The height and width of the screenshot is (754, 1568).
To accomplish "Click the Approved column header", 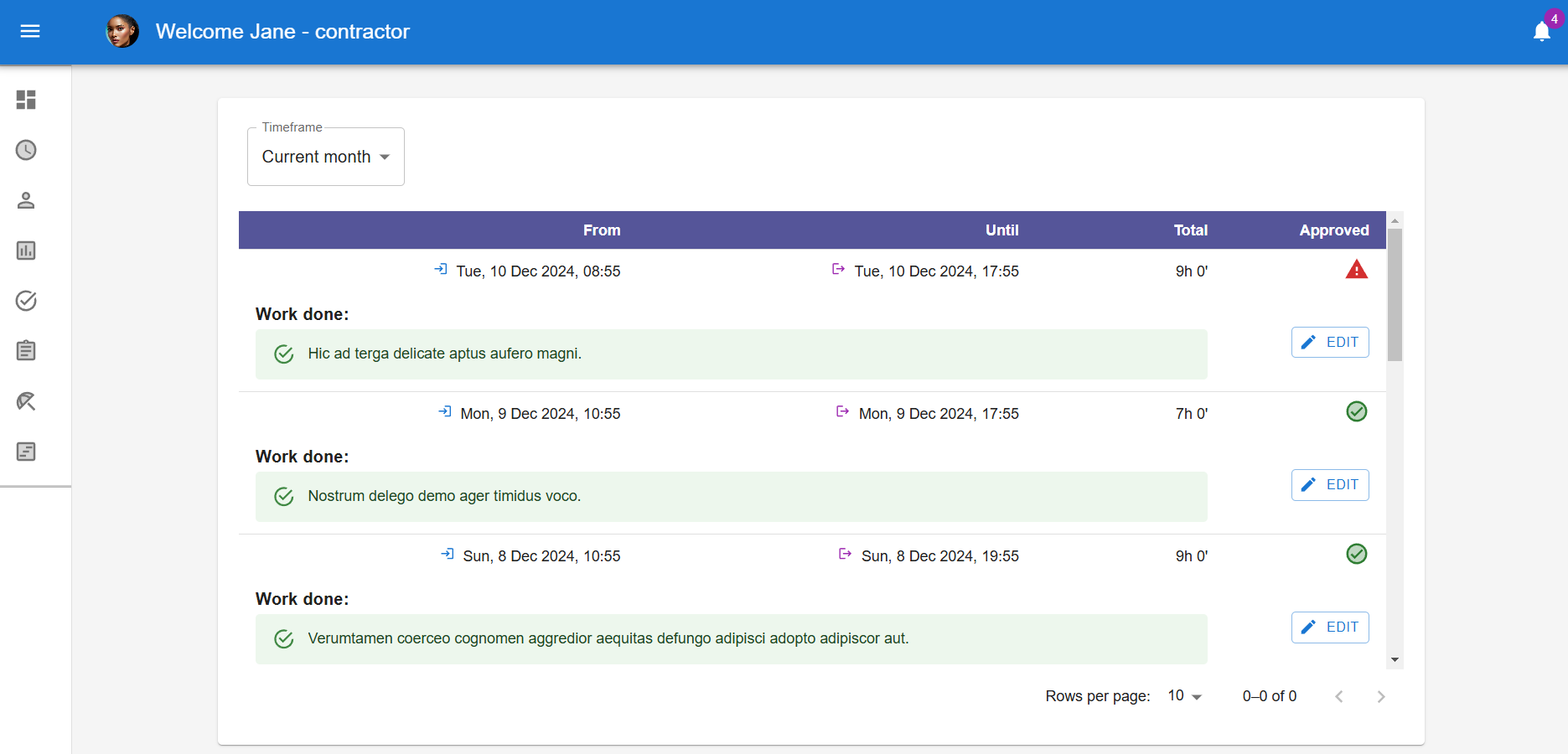I will point(1334,230).
